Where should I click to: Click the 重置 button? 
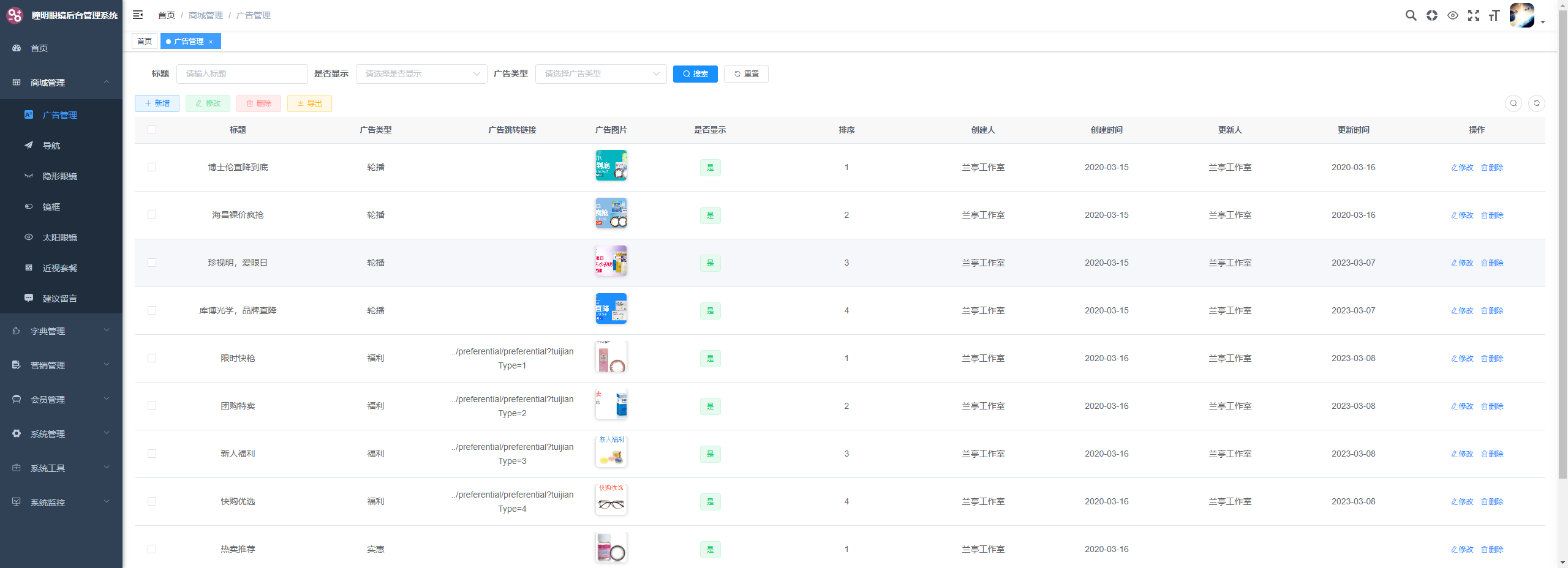pos(746,73)
